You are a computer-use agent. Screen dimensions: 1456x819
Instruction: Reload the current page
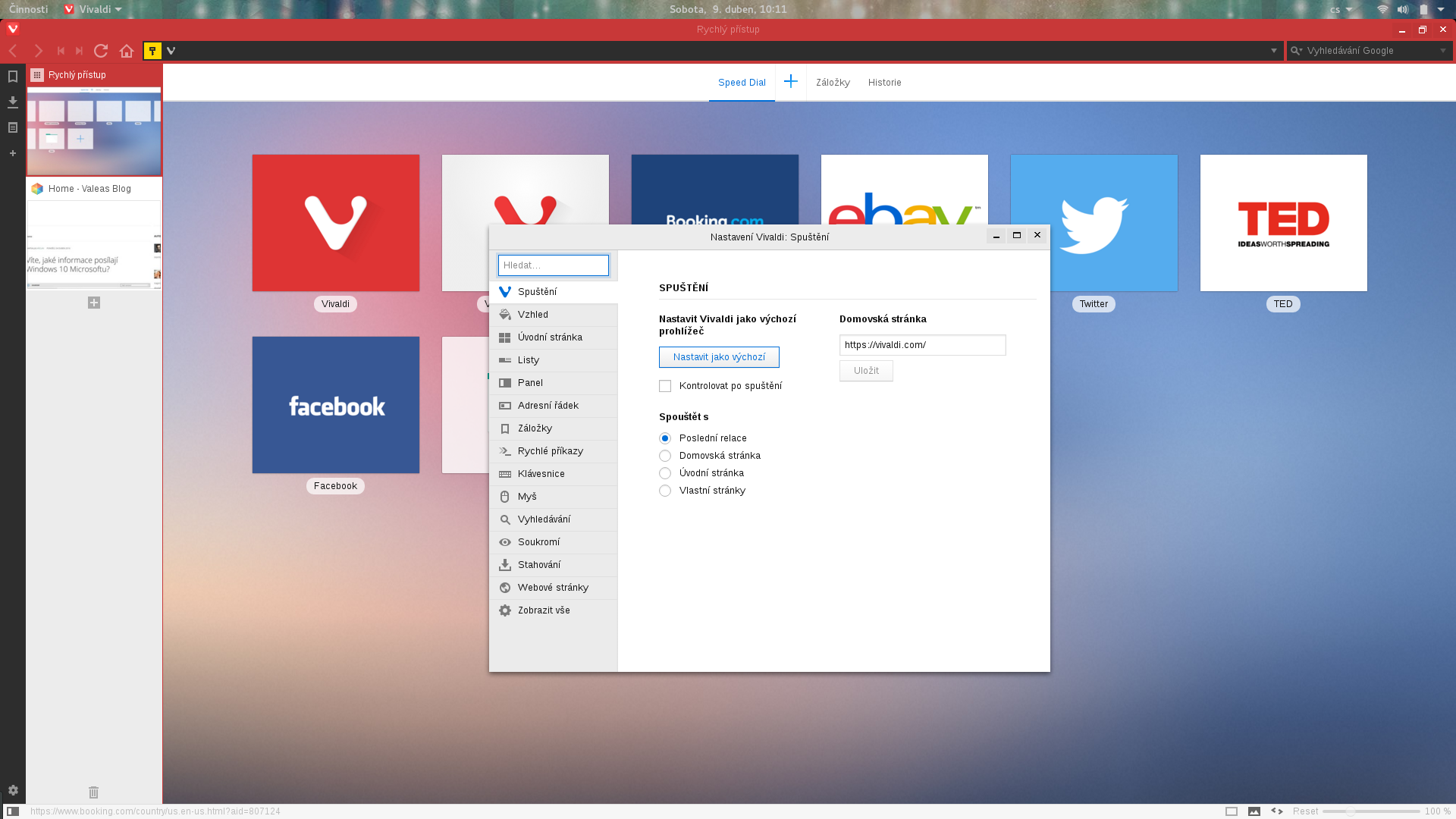point(101,51)
